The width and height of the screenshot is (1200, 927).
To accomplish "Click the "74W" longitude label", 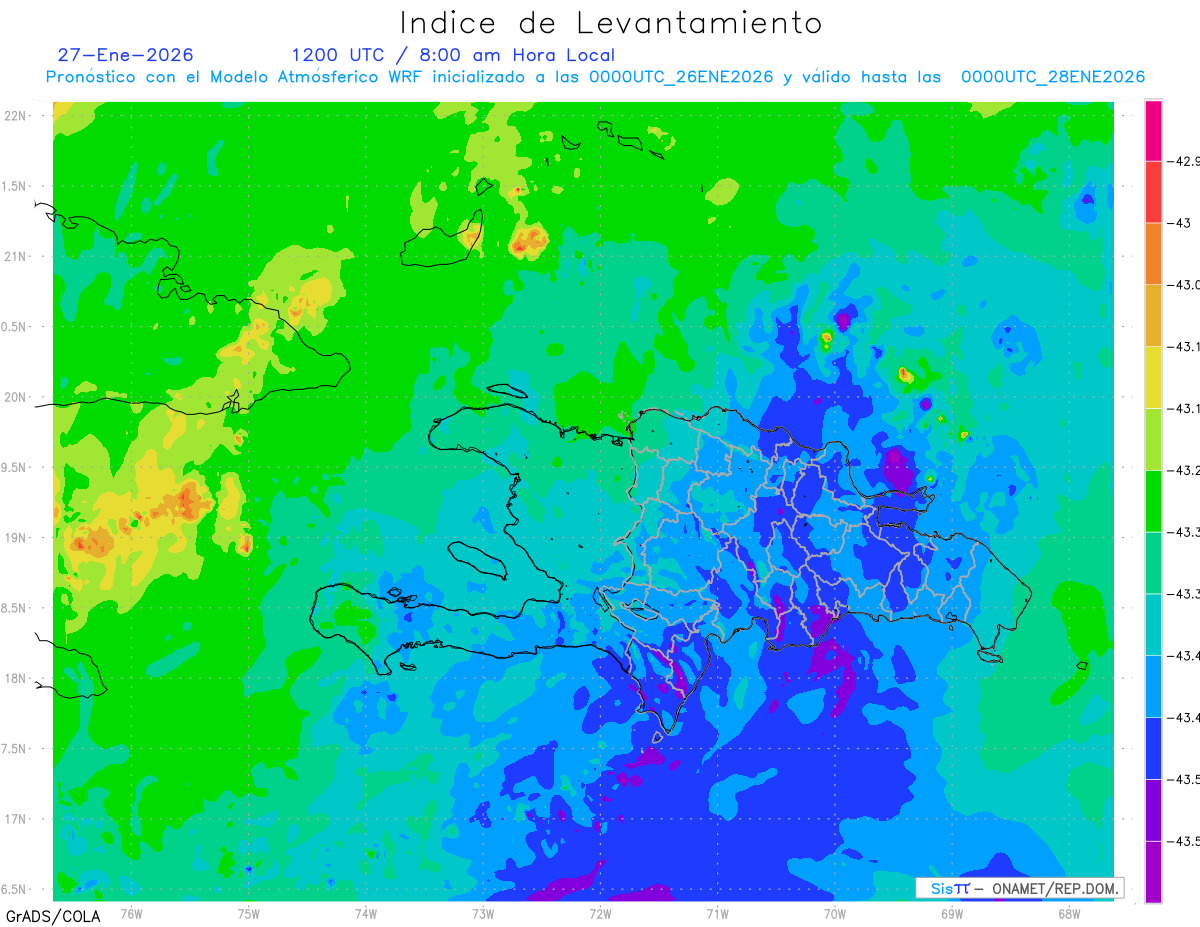I will tap(366, 913).
